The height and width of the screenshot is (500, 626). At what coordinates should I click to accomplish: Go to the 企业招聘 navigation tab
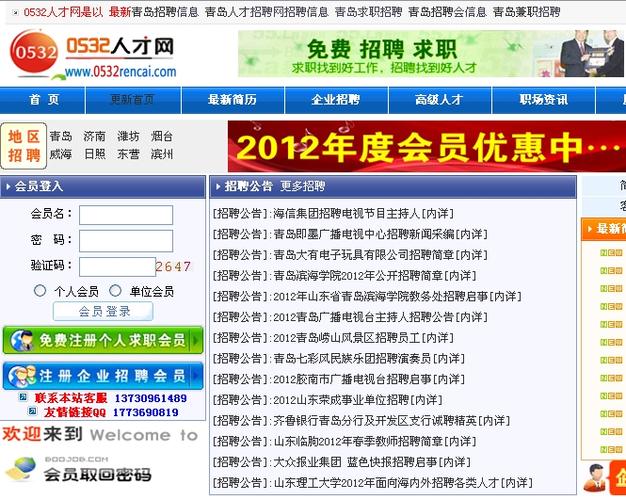tap(335, 100)
